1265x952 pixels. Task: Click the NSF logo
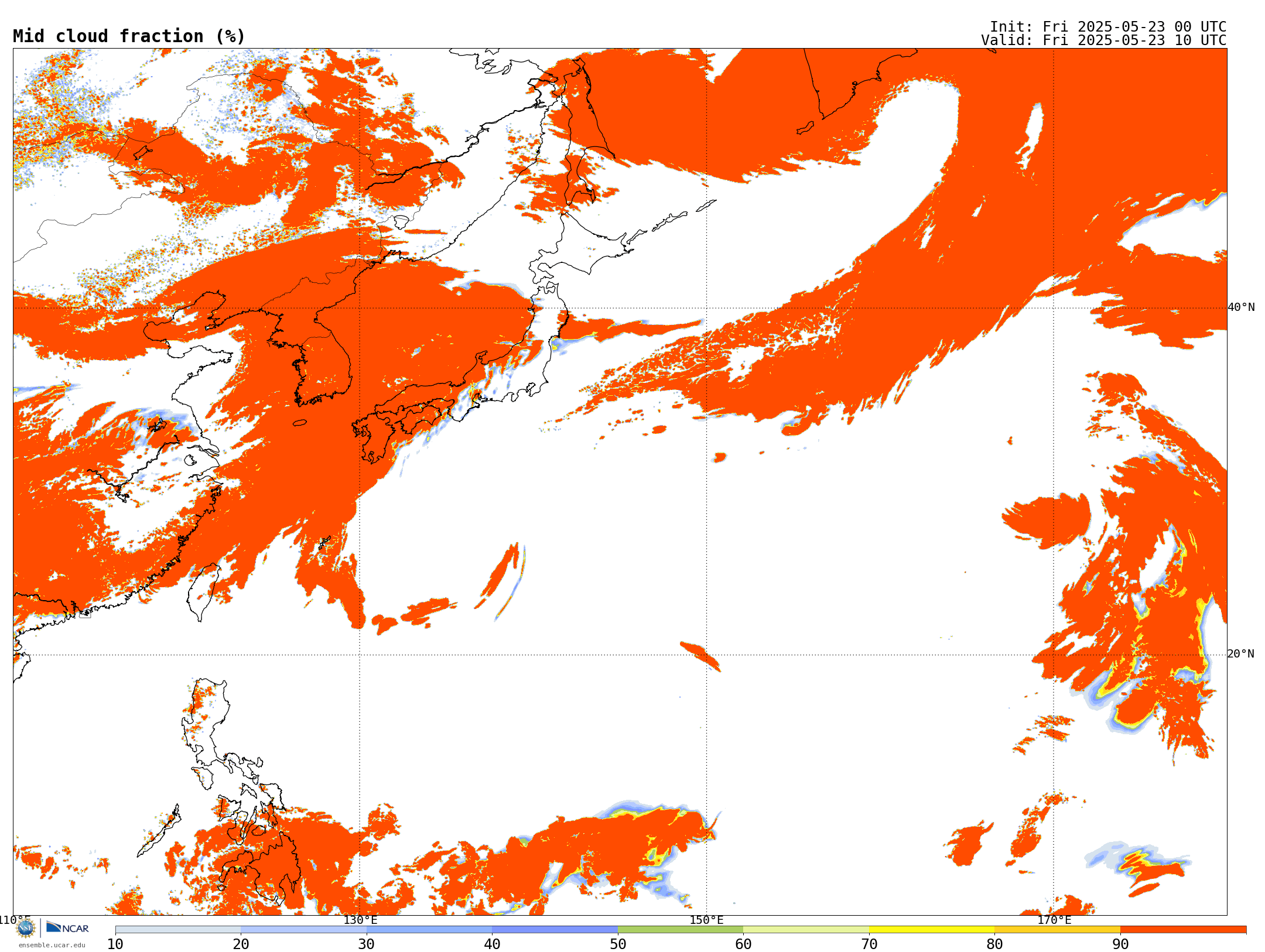pyautogui.click(x=26, y=928)
